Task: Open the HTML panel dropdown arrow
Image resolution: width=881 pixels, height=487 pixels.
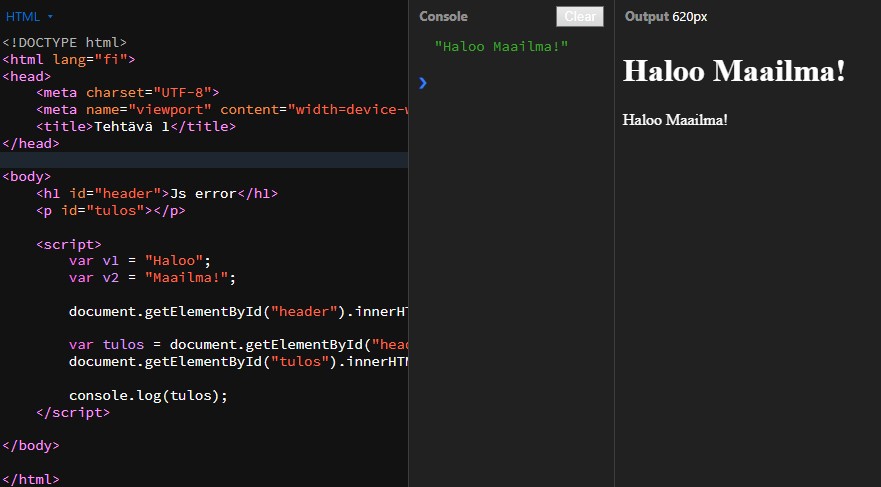Action: (50, 17)
